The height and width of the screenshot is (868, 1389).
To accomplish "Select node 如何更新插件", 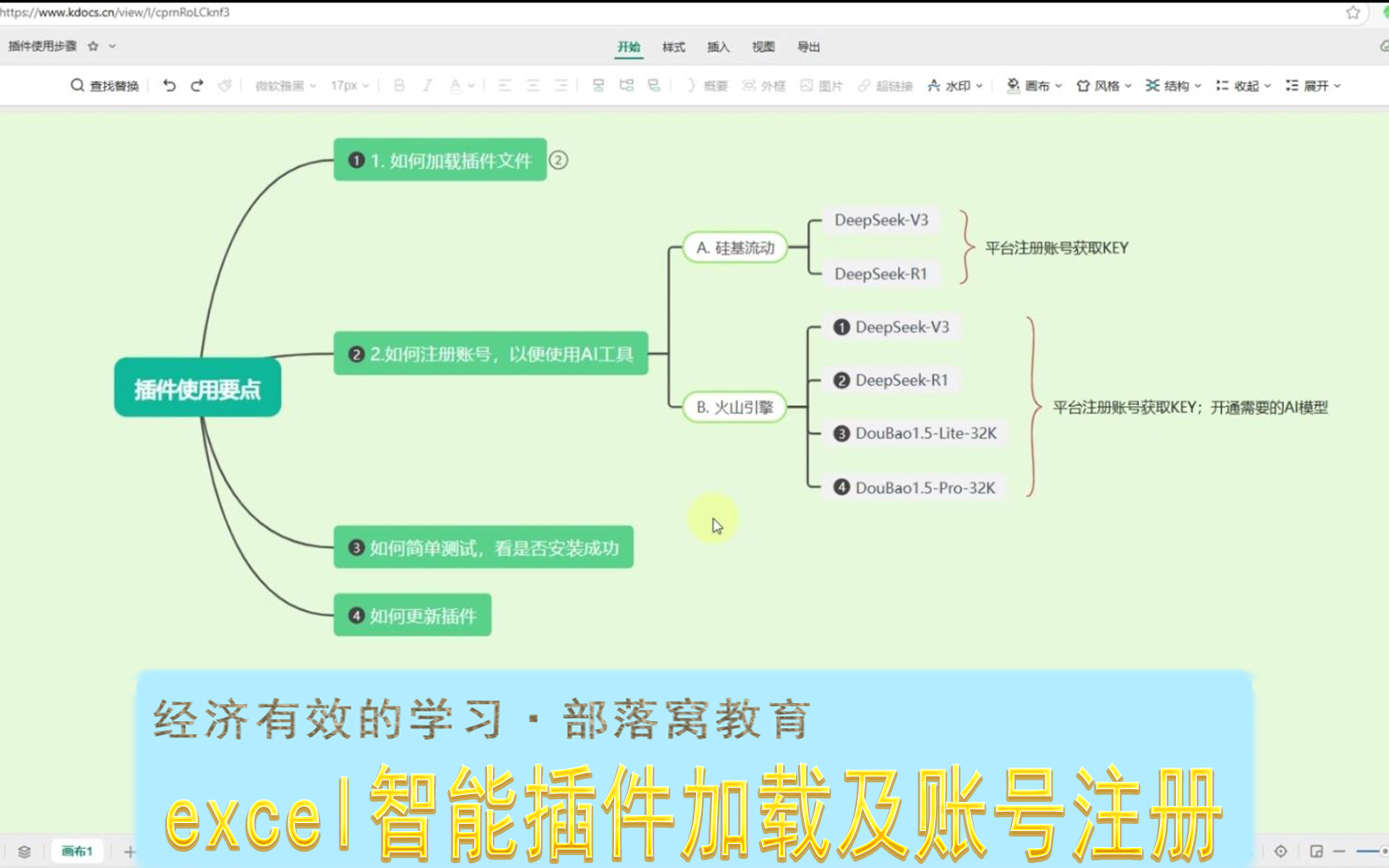I will pos(412,616).
